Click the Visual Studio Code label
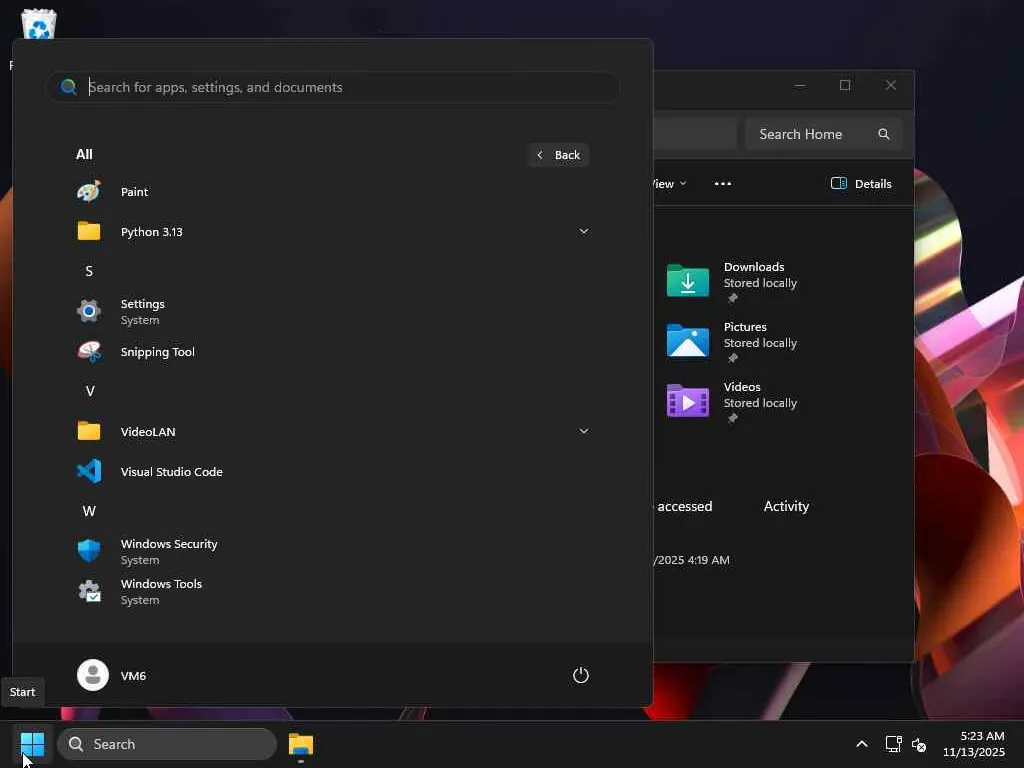The width and height of the screenshot is (1024, 768). [x=171, y=472]
